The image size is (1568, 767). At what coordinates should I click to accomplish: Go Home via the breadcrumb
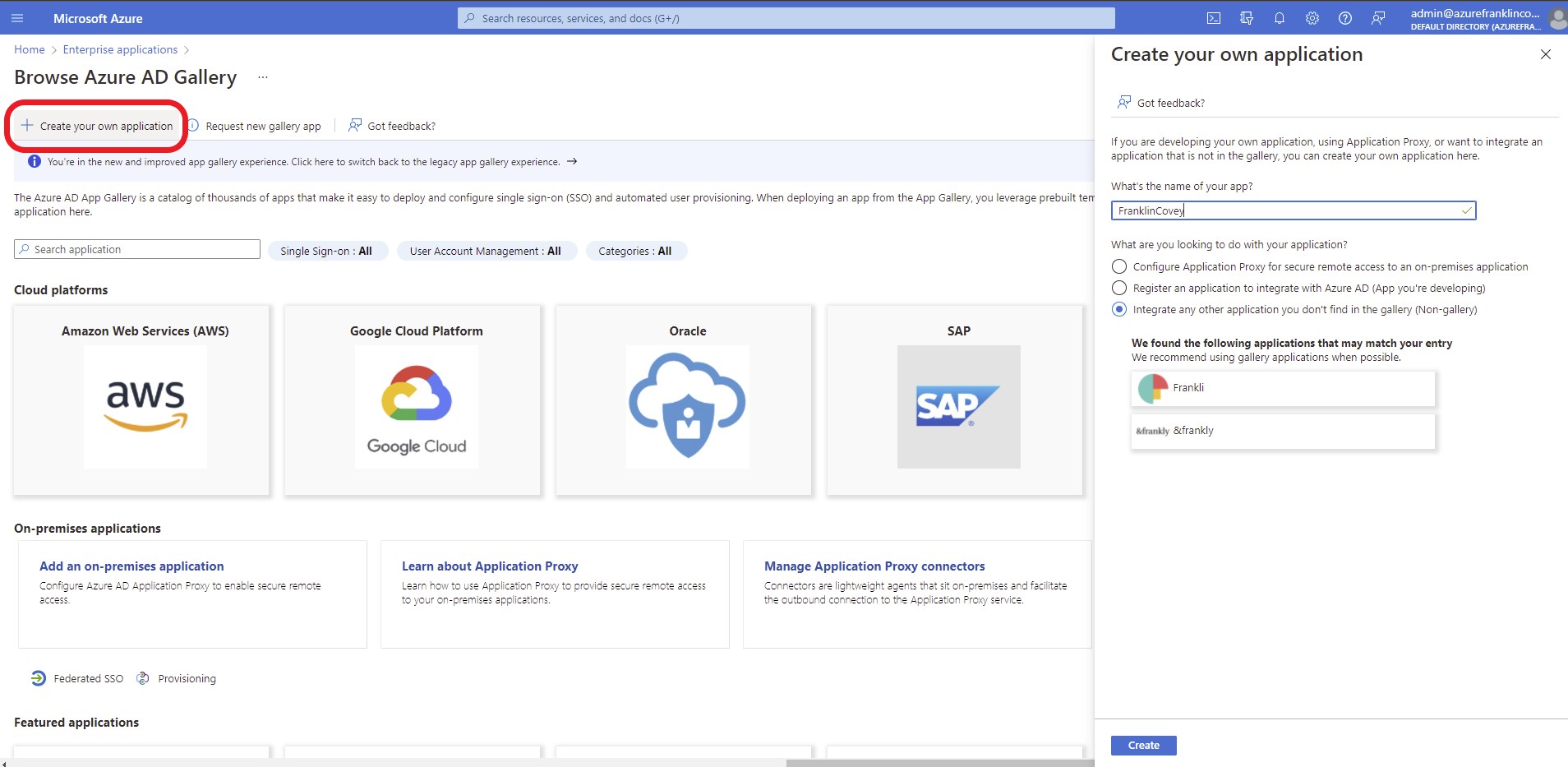[30, 49]
